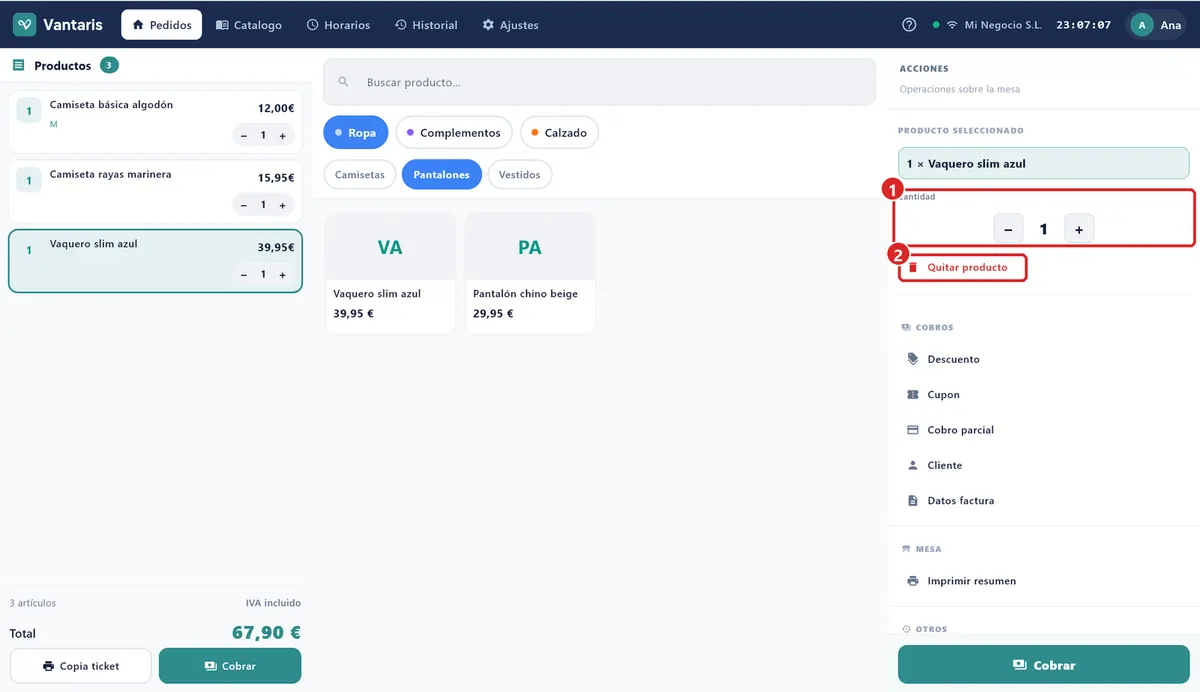Increase quantity of Camiseta rayas marinera

(x=283, y=205)
